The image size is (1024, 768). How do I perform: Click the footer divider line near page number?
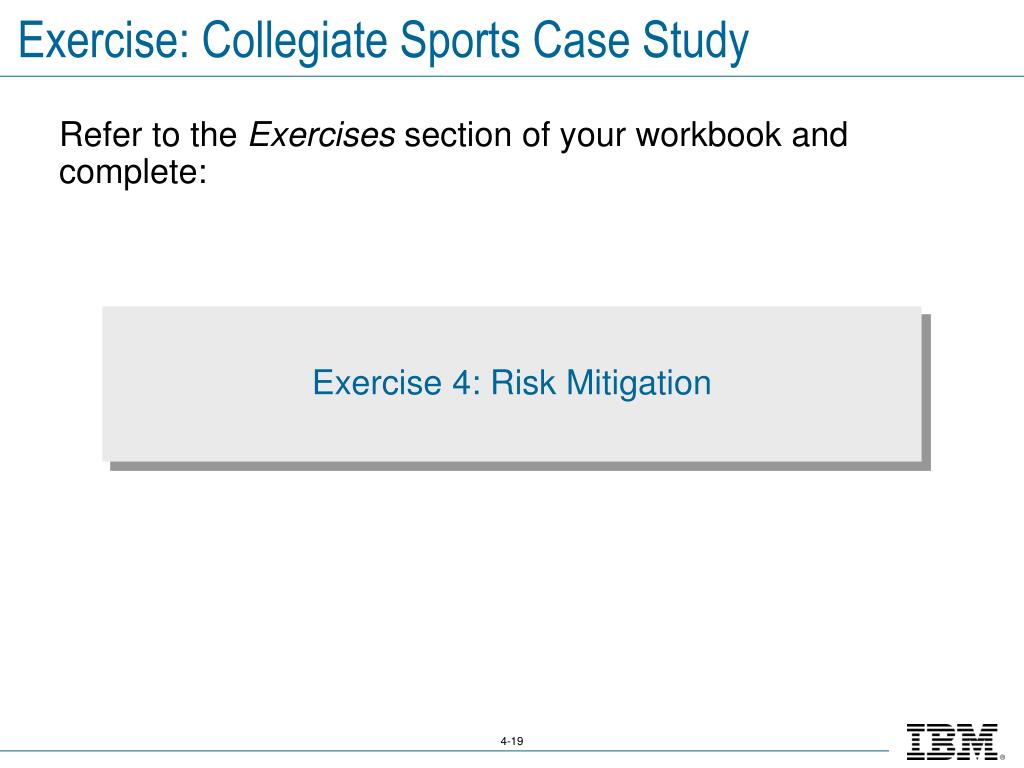pos(444,750)
